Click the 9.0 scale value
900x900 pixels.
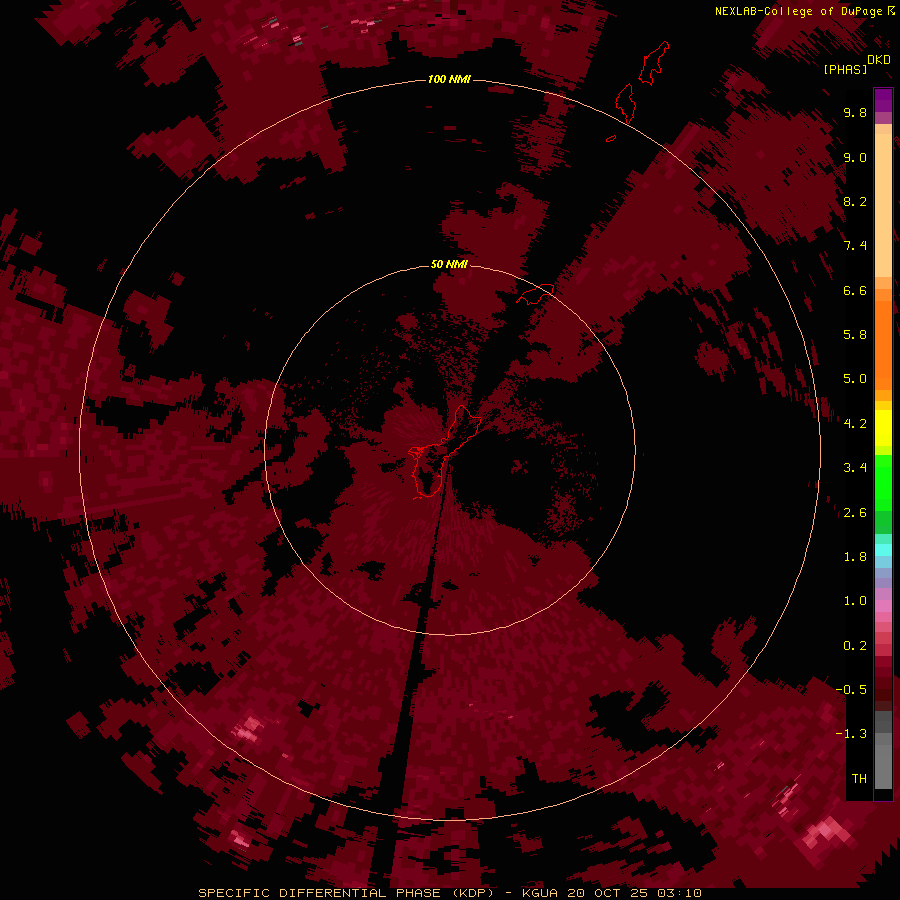pyautogui.click(x=855, y=157)
